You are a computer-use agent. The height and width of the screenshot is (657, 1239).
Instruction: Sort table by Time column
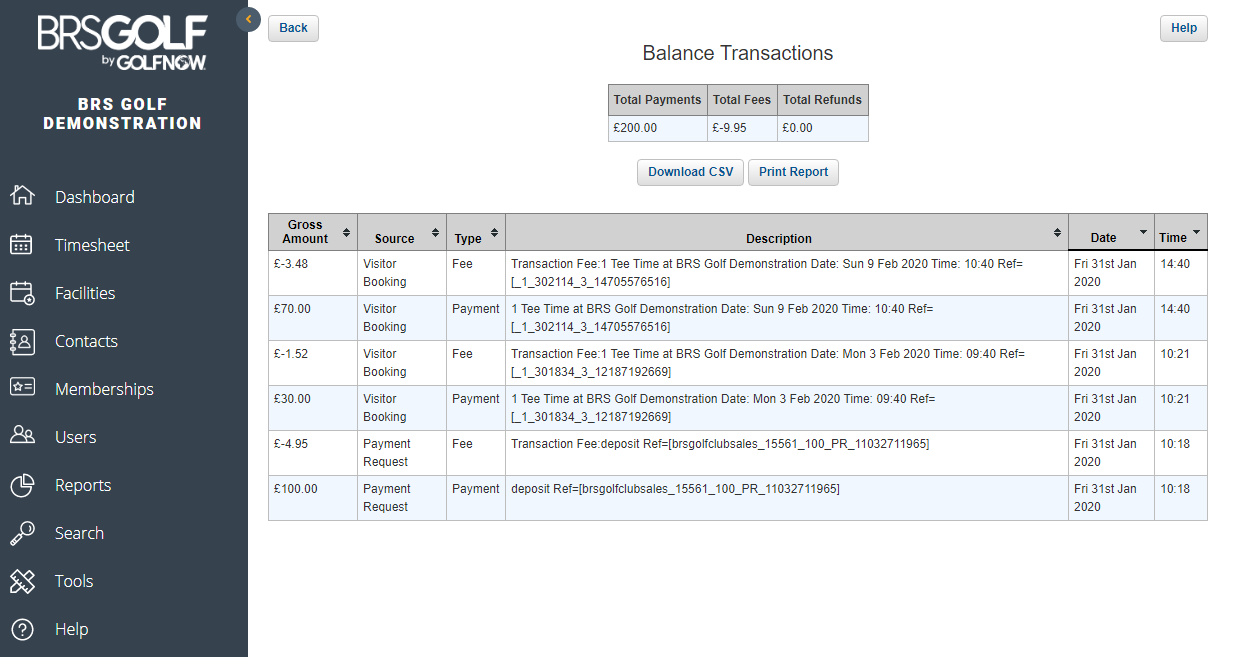click(x=1181, y=232)
